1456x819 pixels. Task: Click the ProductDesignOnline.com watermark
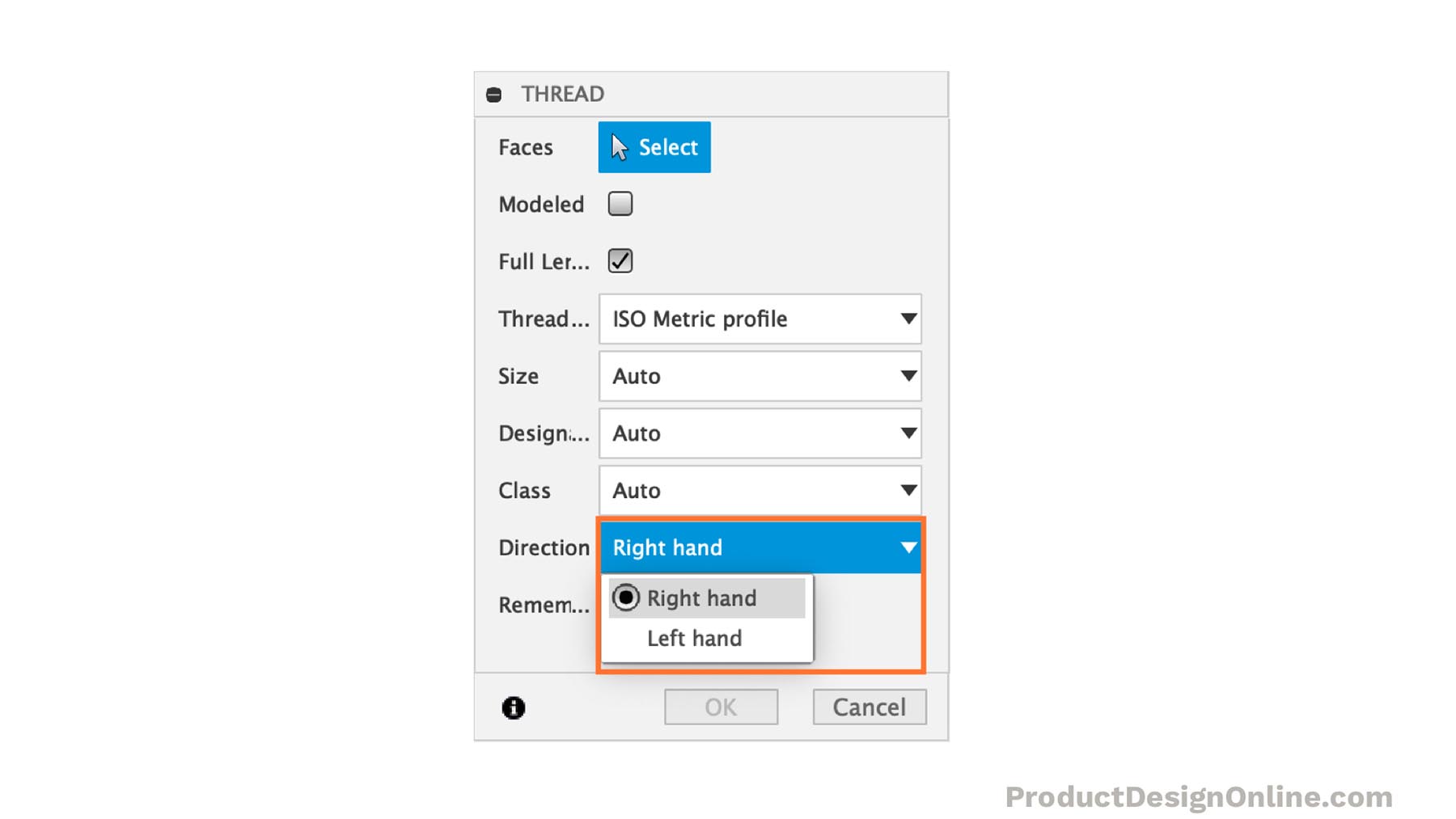[1199, 797]
